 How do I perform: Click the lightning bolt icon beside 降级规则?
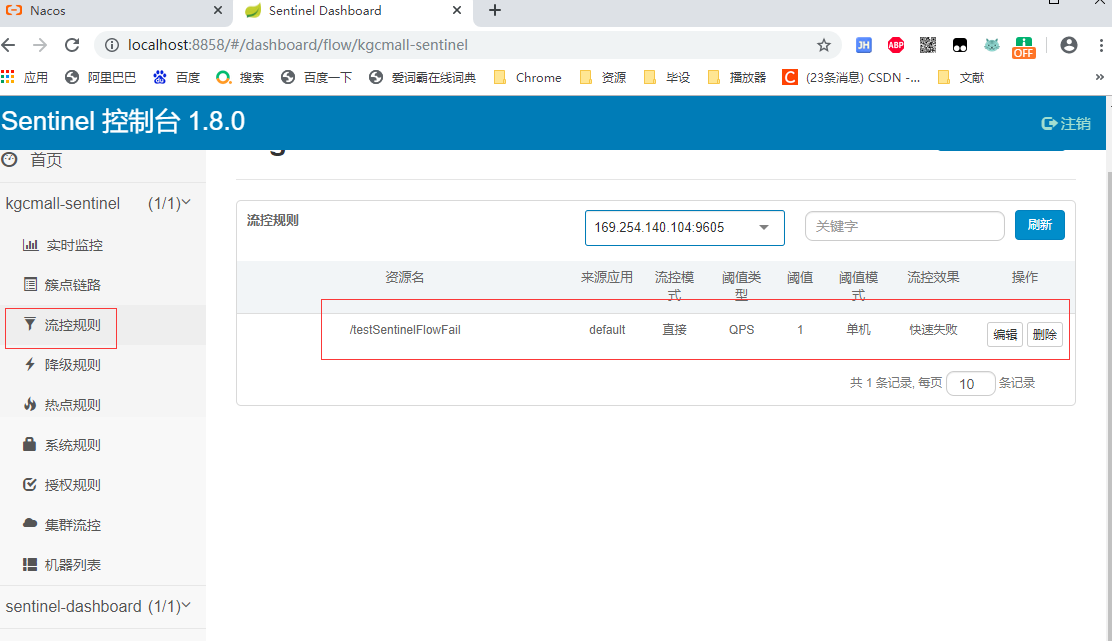[x=30, y=364]
